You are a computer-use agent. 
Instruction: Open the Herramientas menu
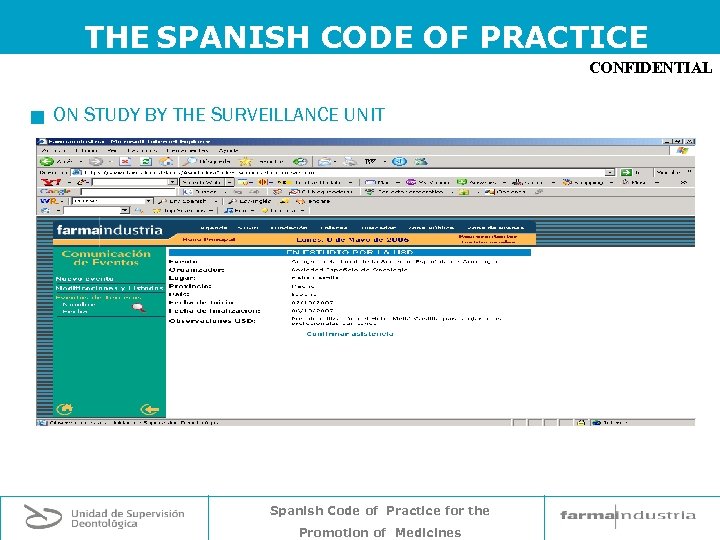pos(187,151)
